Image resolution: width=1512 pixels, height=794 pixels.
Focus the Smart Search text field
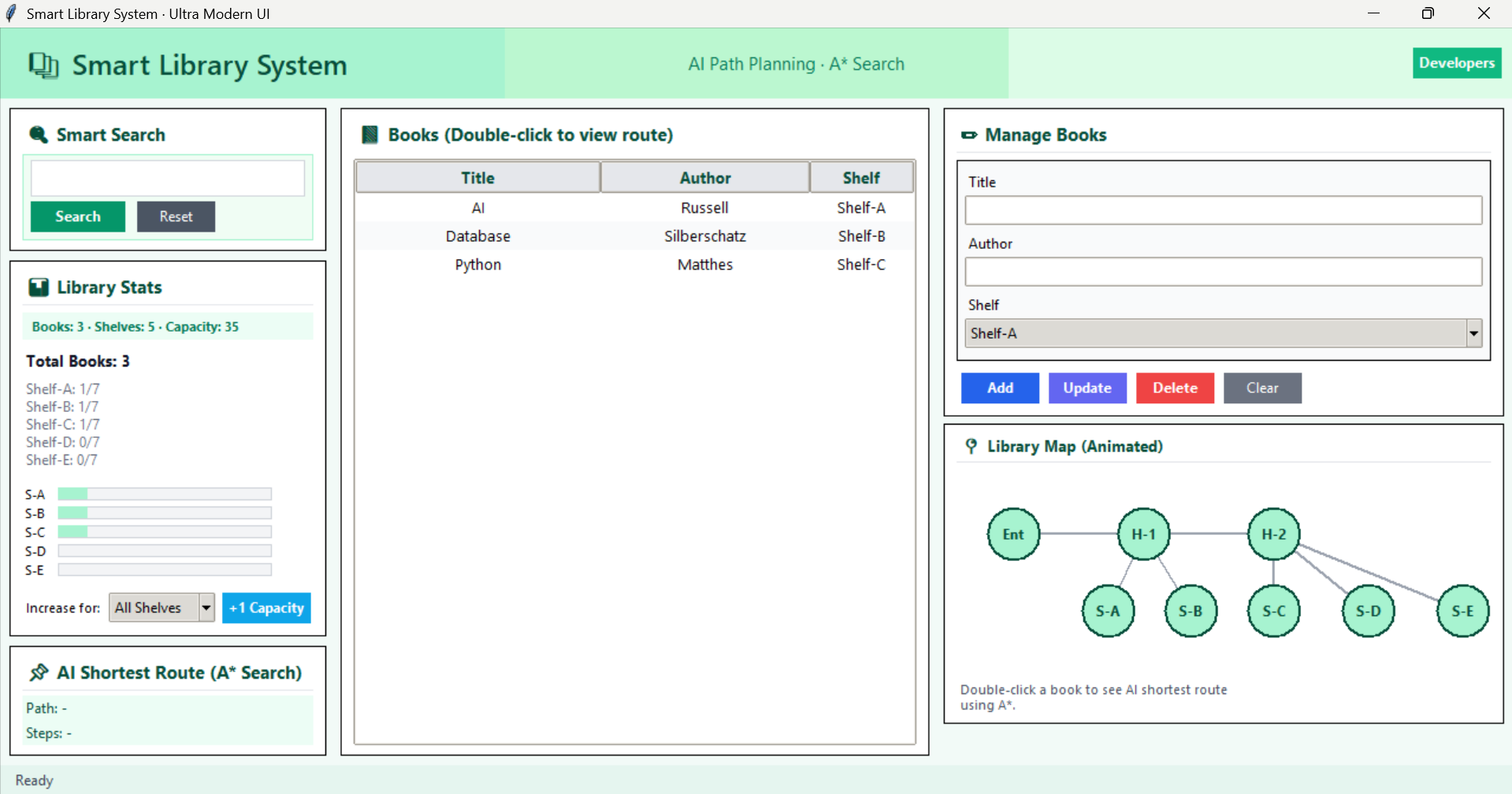168,179
